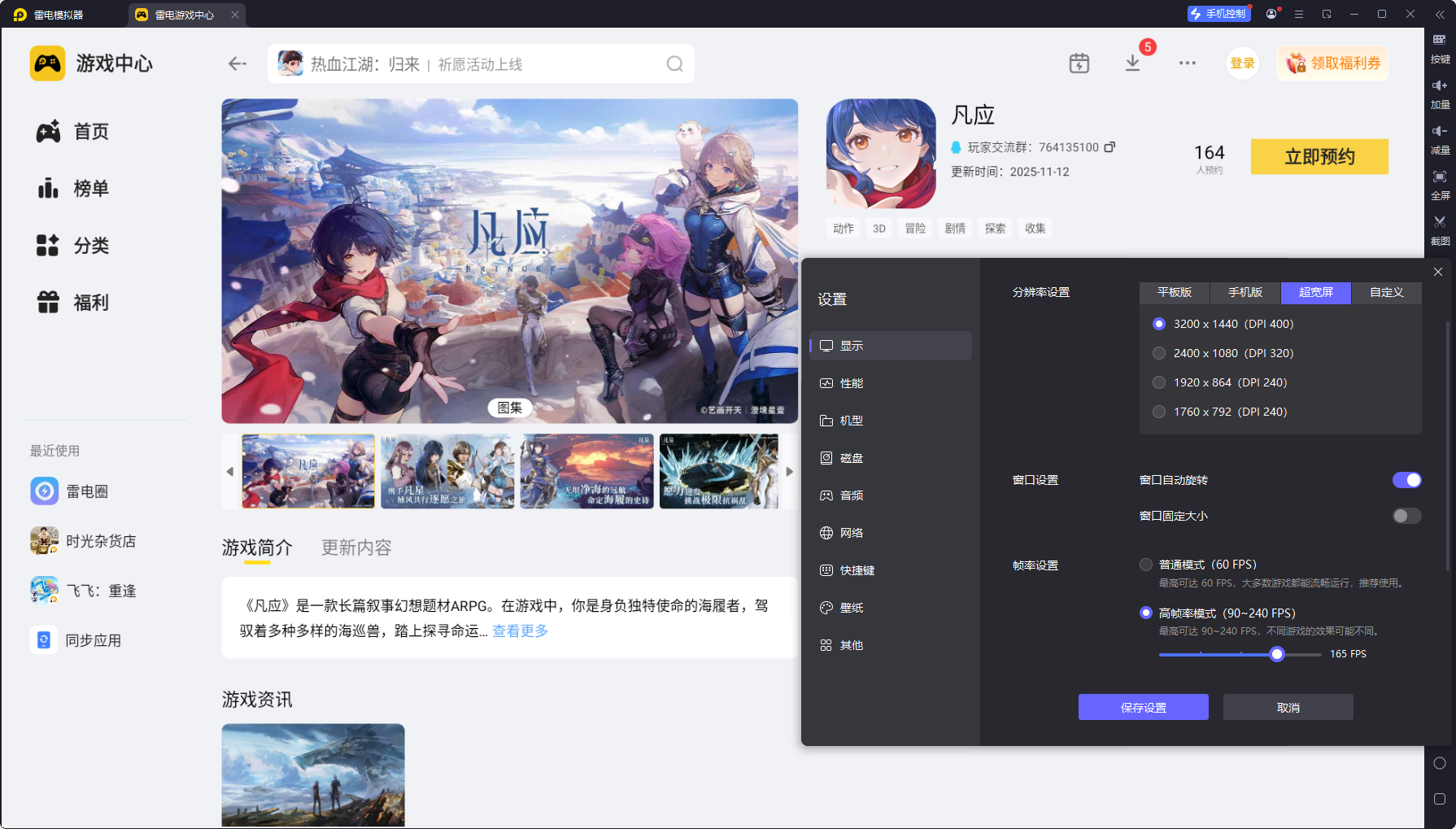Launch 雷电圈 from recently used
Screen dimensions: 1456x829
[x=70, y=491]
